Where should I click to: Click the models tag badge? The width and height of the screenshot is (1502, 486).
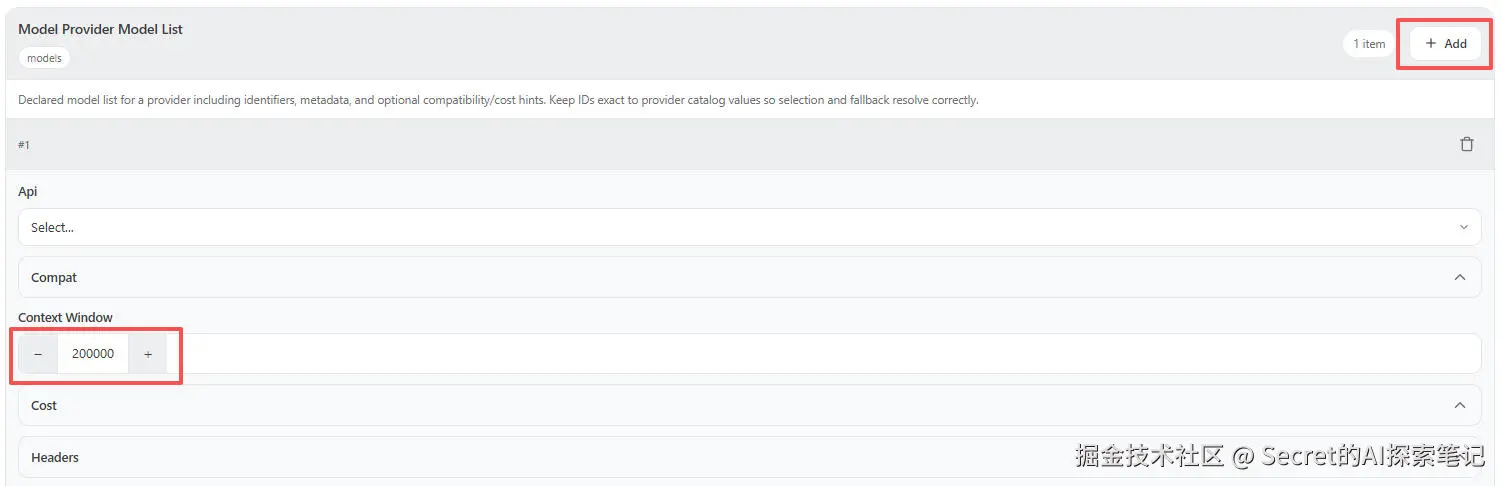pos(44,58)
